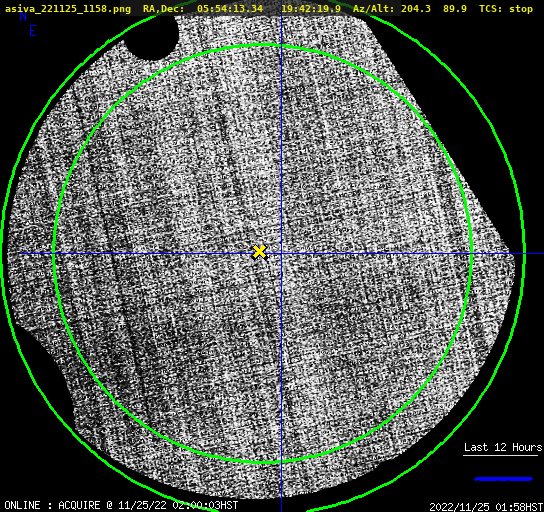Select the Last 12 Hours label
This screenshot has width=544, height=512.
[x=503, y=447]
